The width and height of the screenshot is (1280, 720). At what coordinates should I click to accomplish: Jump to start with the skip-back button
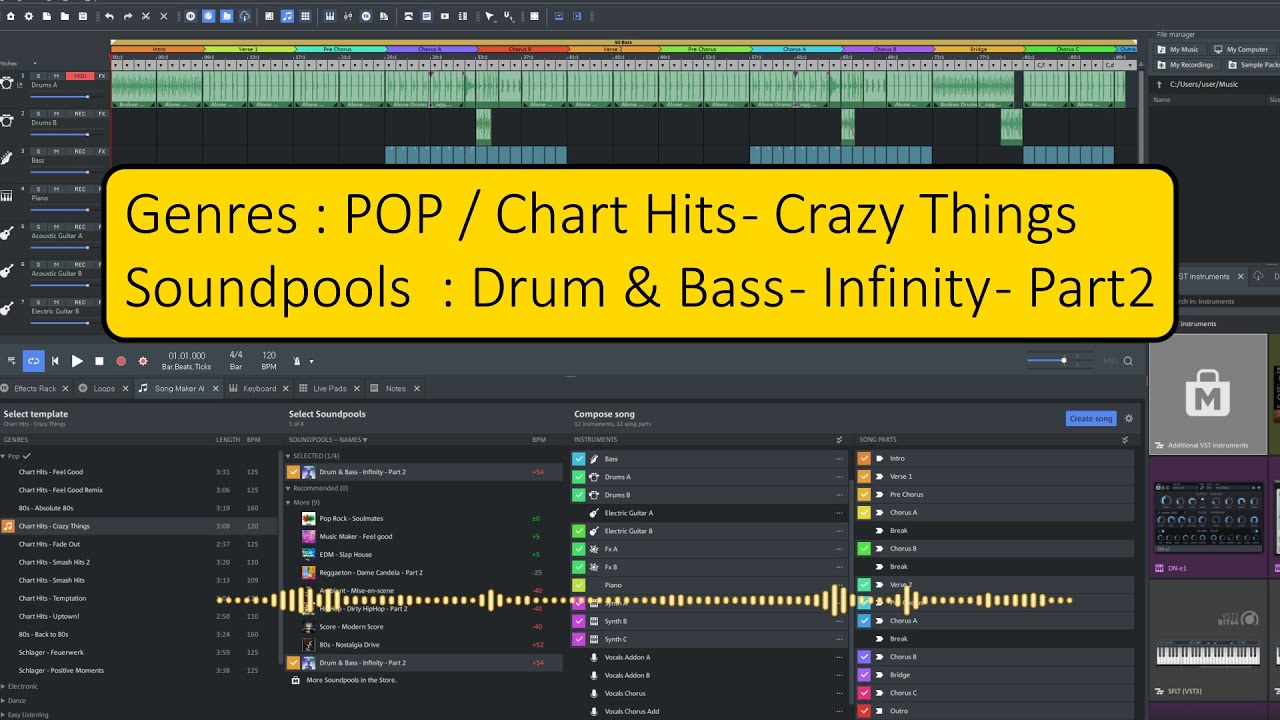(55, 361)
